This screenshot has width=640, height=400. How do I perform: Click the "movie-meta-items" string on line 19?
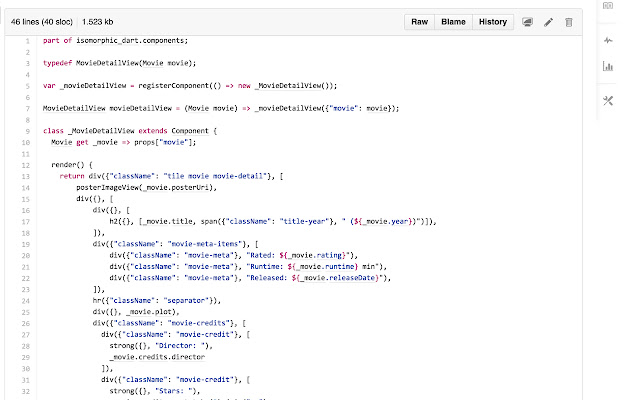[x=207, y=244]
